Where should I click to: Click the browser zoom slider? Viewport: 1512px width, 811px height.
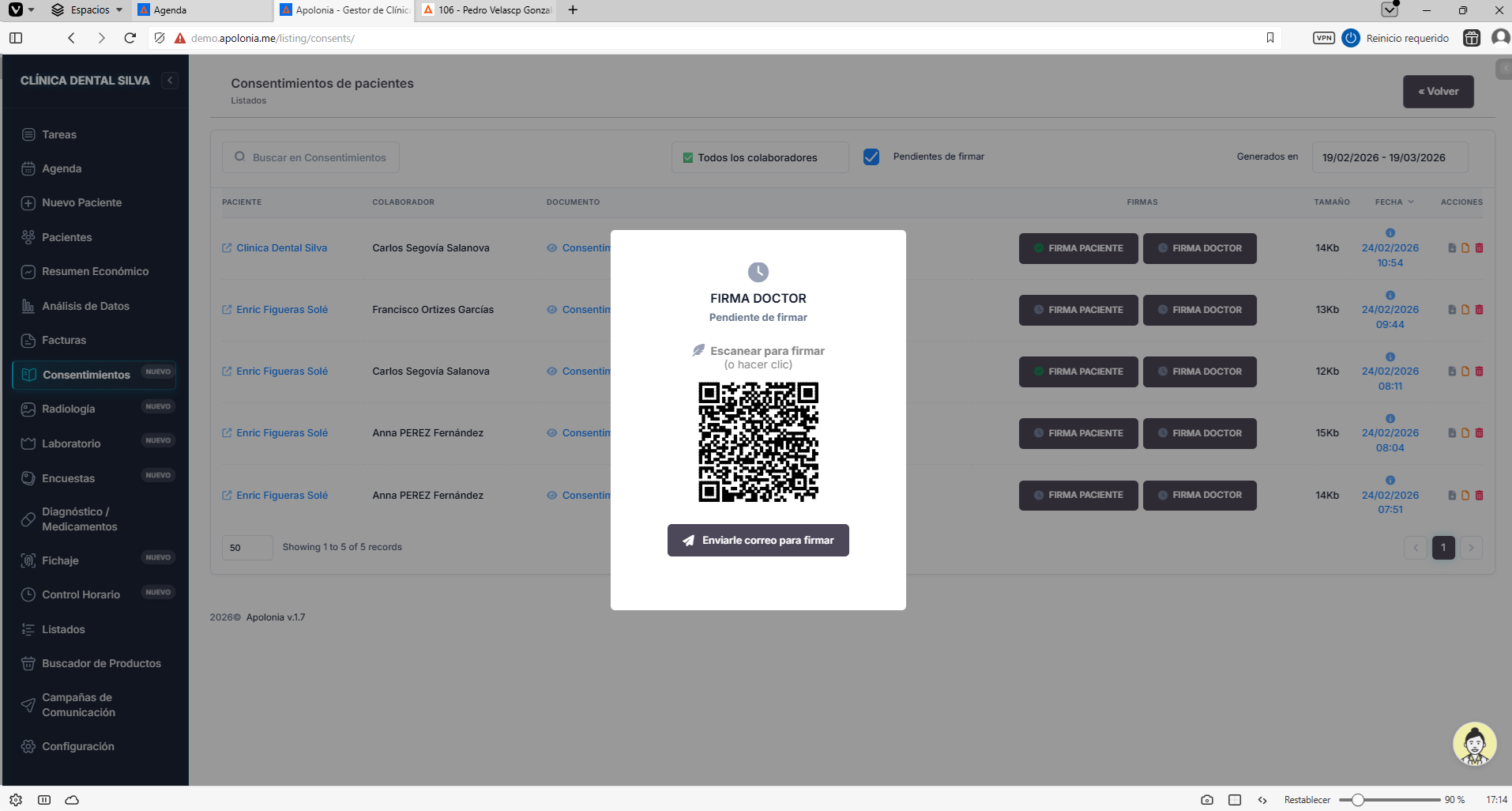[x=1390, y=800]
